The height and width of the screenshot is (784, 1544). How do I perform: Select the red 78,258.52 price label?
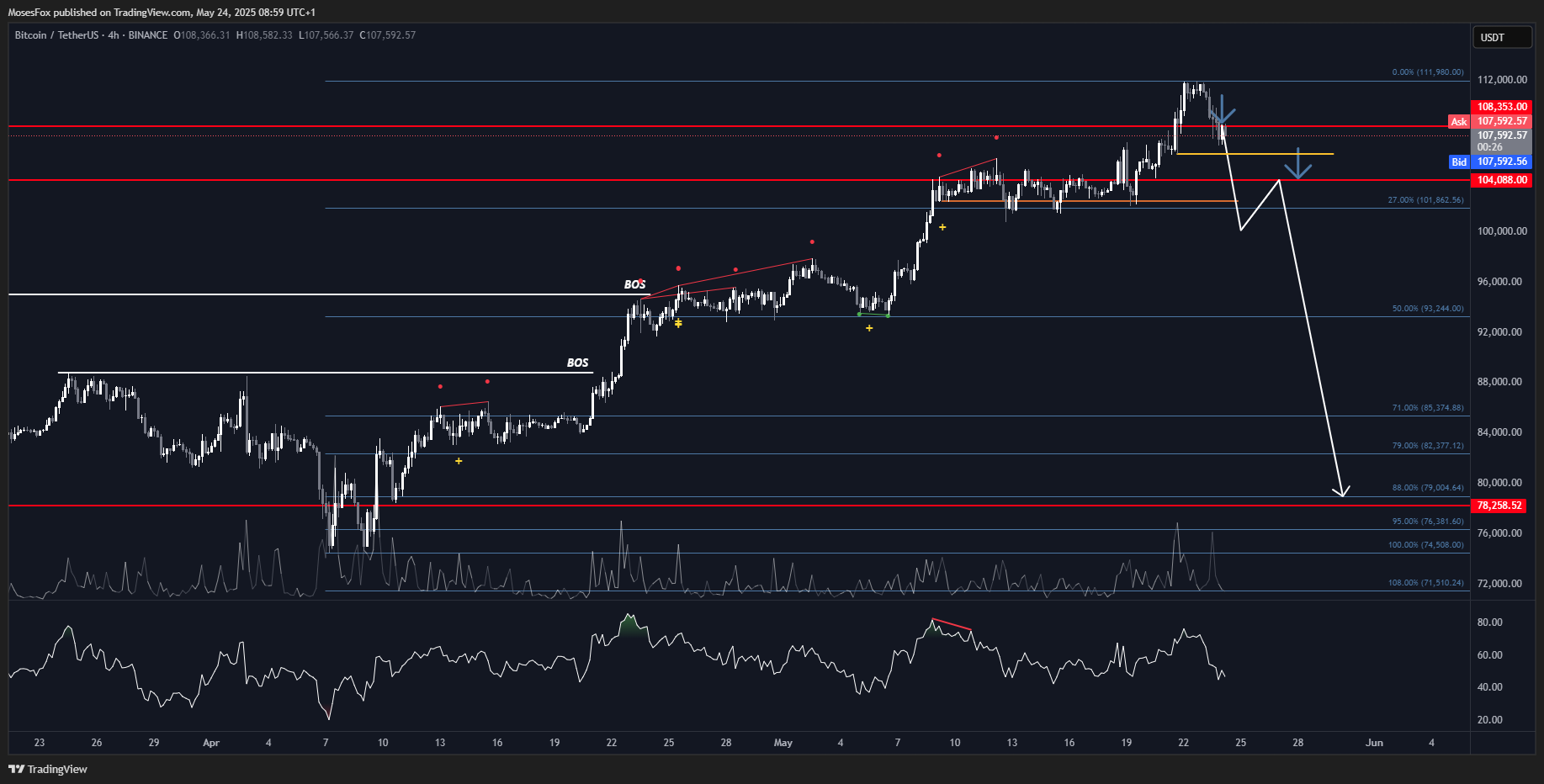(1499, 506)
